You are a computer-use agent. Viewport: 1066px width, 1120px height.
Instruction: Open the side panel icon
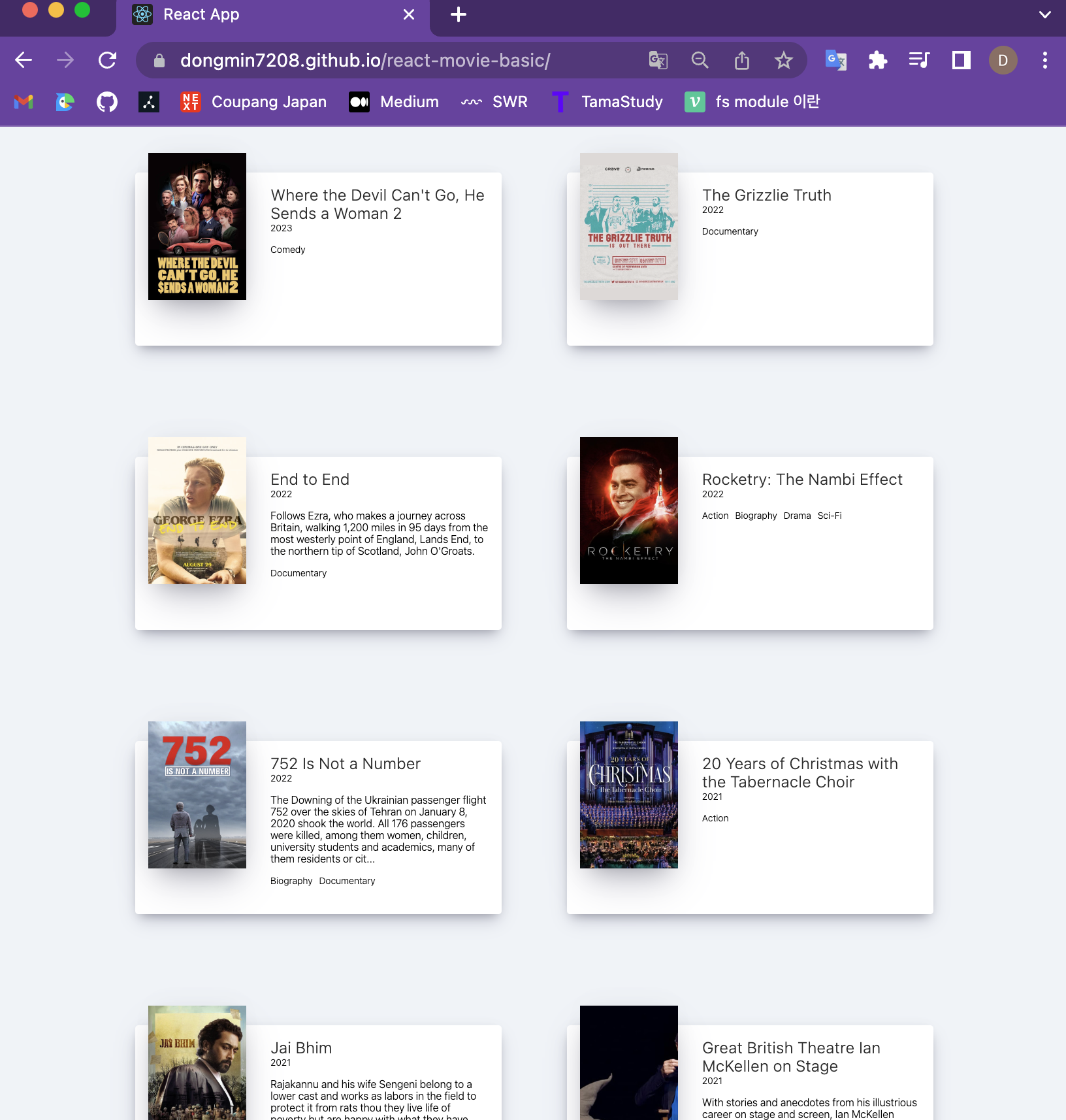[960, 59]
